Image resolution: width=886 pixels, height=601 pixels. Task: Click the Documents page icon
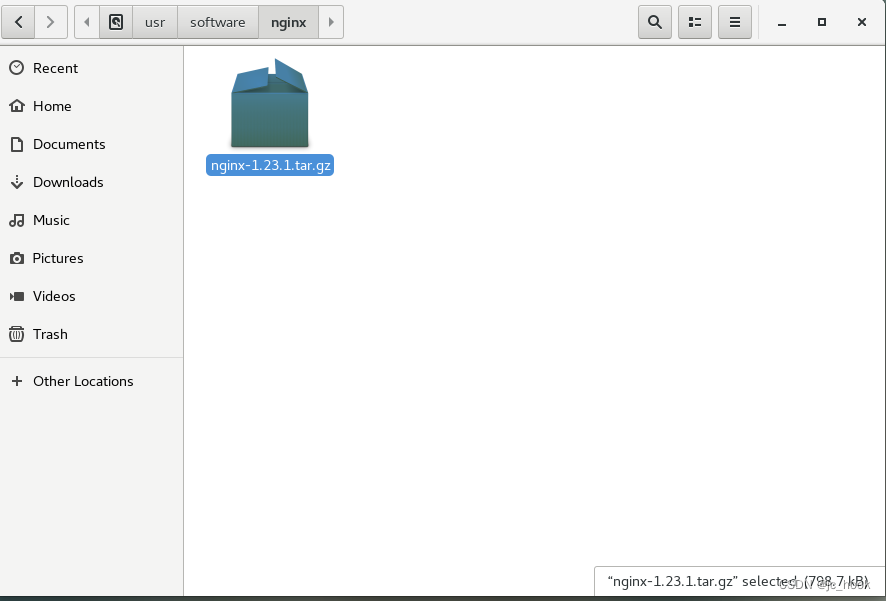(17, 144)
